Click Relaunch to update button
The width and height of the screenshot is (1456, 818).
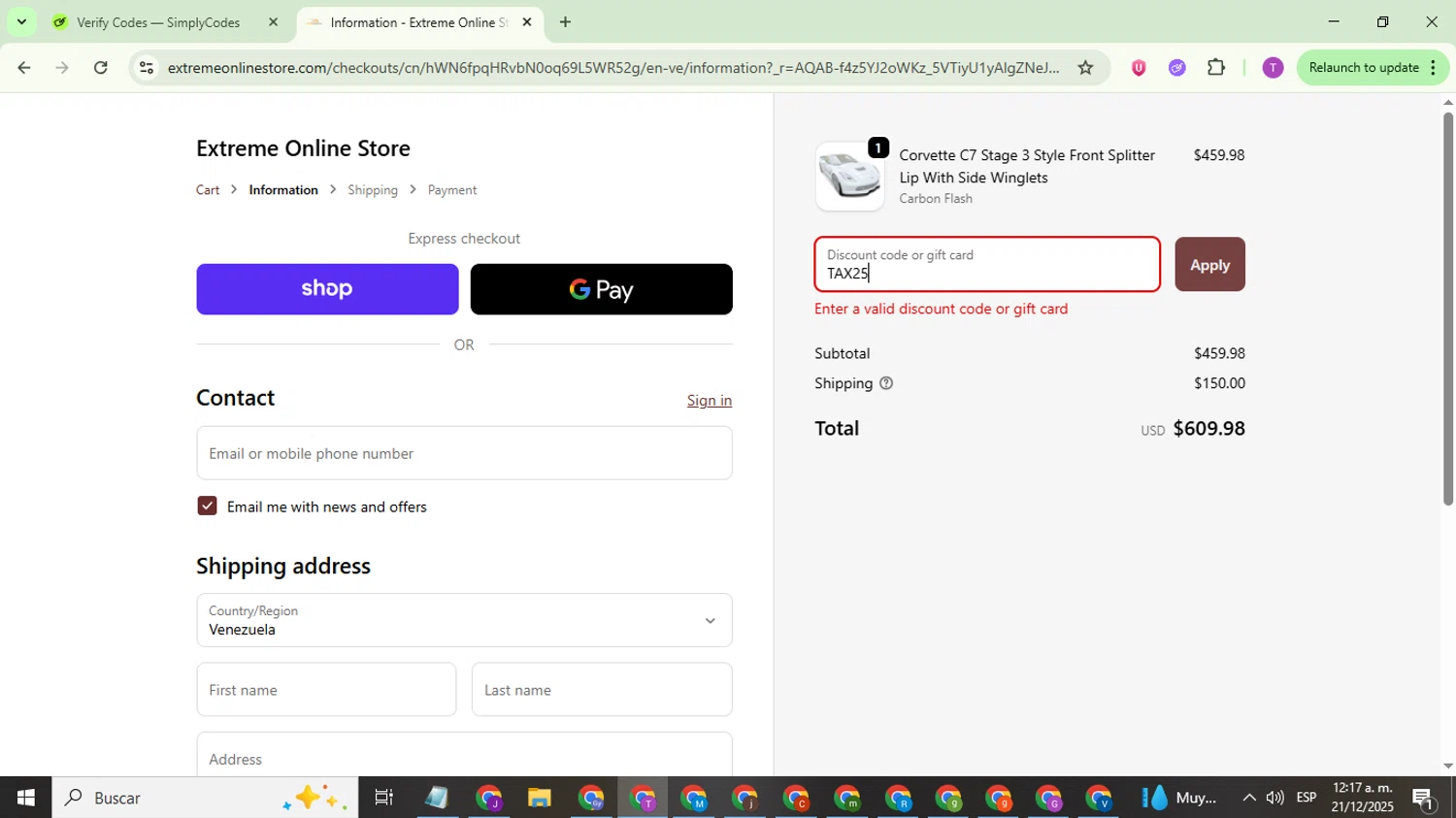point(1364,67)
